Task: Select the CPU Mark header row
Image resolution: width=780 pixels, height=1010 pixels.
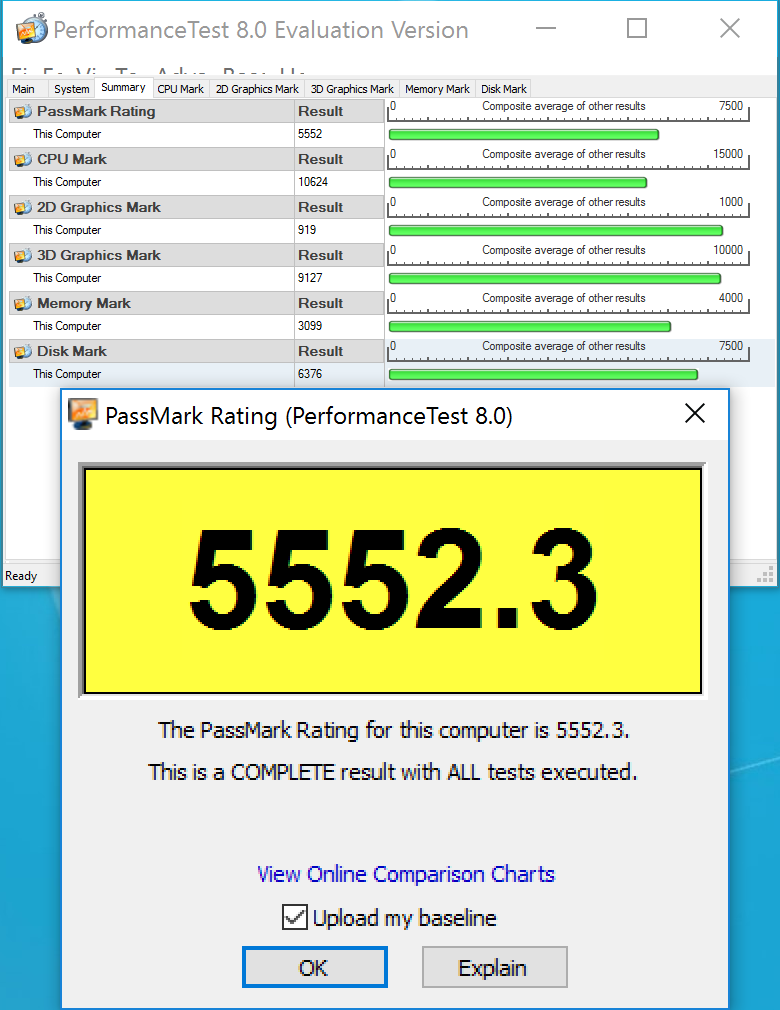Action: tap(196, 160)
